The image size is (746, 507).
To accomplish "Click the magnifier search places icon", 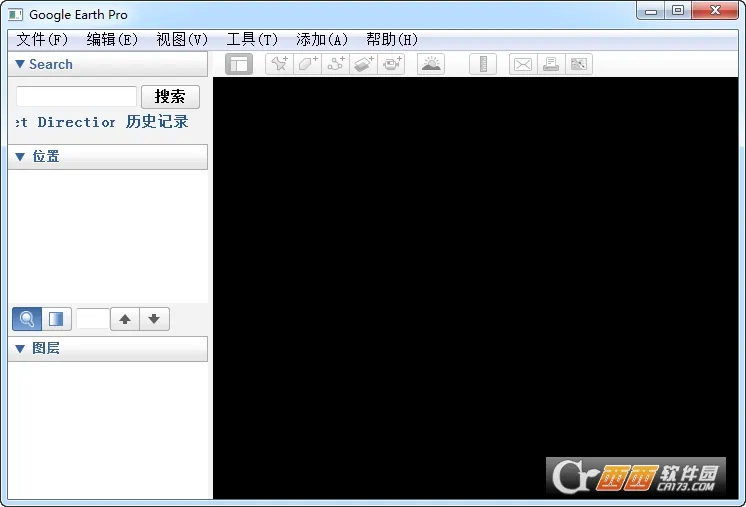I will pyautogui.click(x=27, y=319).
